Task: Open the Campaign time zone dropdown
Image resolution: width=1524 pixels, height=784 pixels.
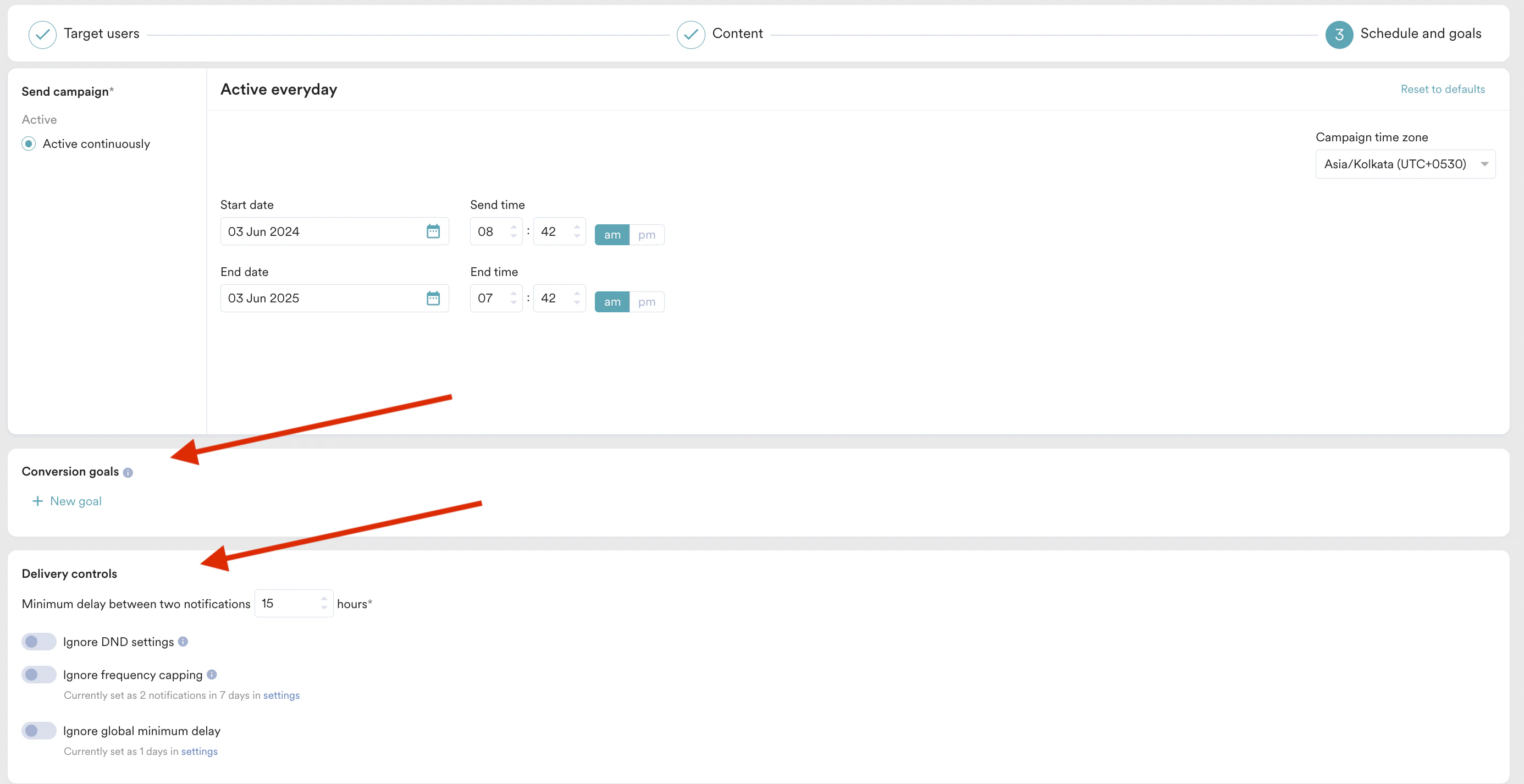Action: [1405, 164]
